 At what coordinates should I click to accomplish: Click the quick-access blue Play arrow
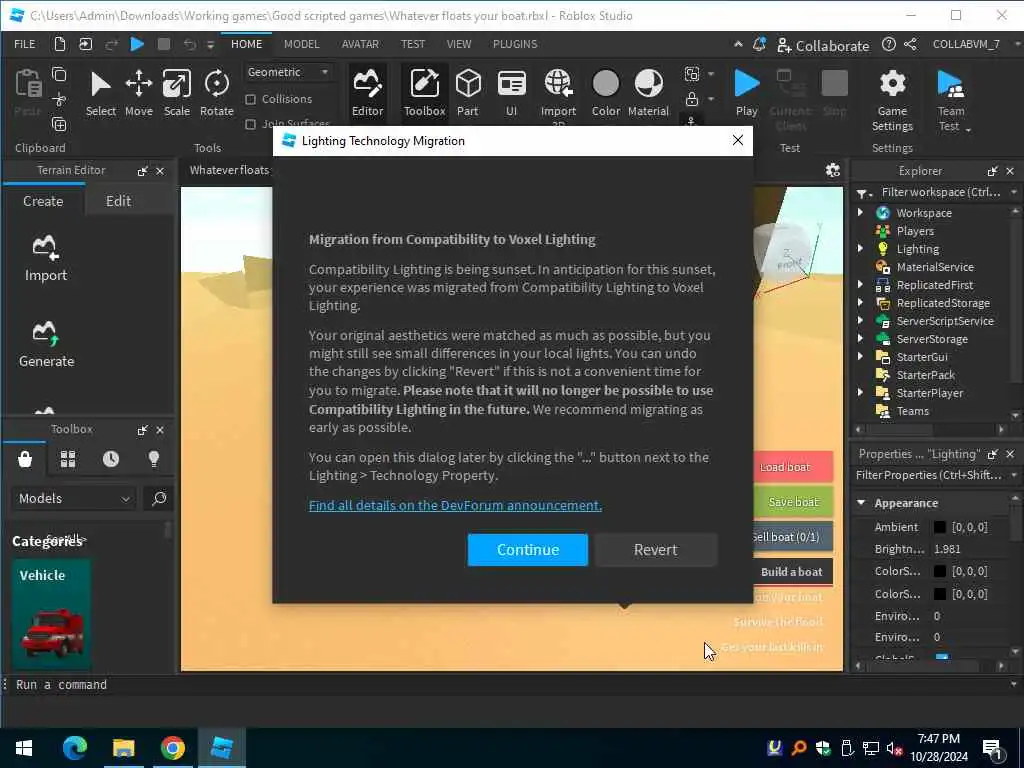pyautogui.click(x=137, y=44)
